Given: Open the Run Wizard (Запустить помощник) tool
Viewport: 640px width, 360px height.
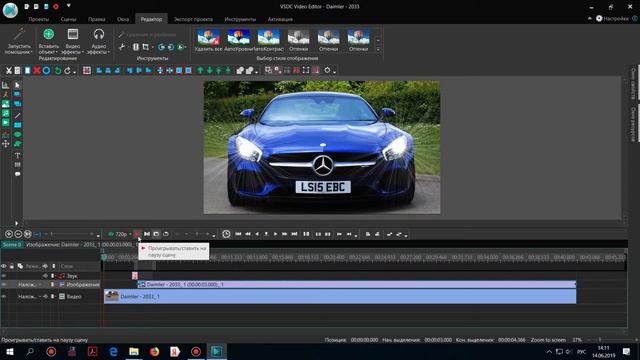Looking at the screenshot, I should 19,41.
